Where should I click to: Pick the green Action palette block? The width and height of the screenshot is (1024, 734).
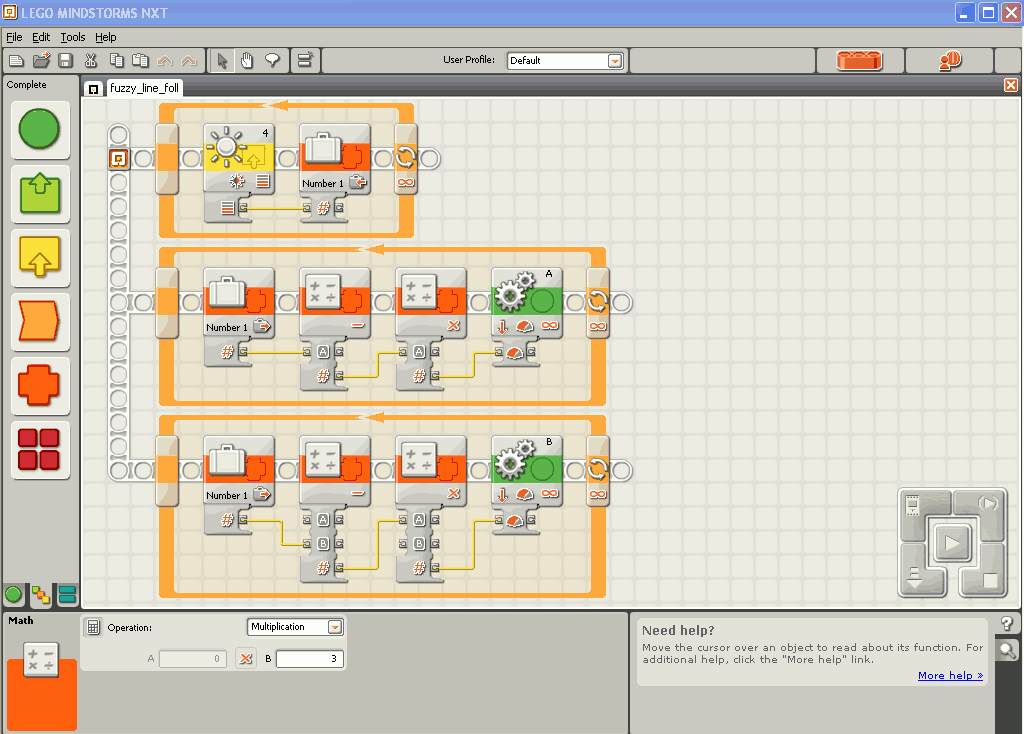coord(39,193)
